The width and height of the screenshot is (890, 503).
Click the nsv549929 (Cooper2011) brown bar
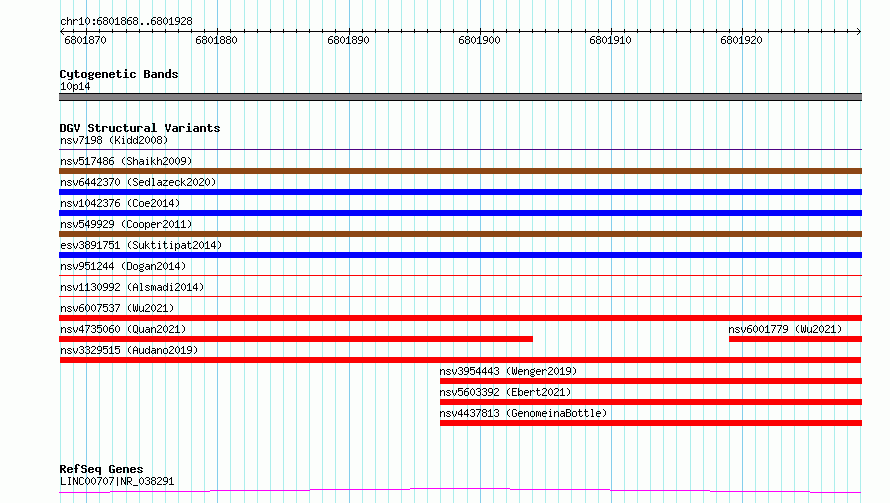pos(460,234)
